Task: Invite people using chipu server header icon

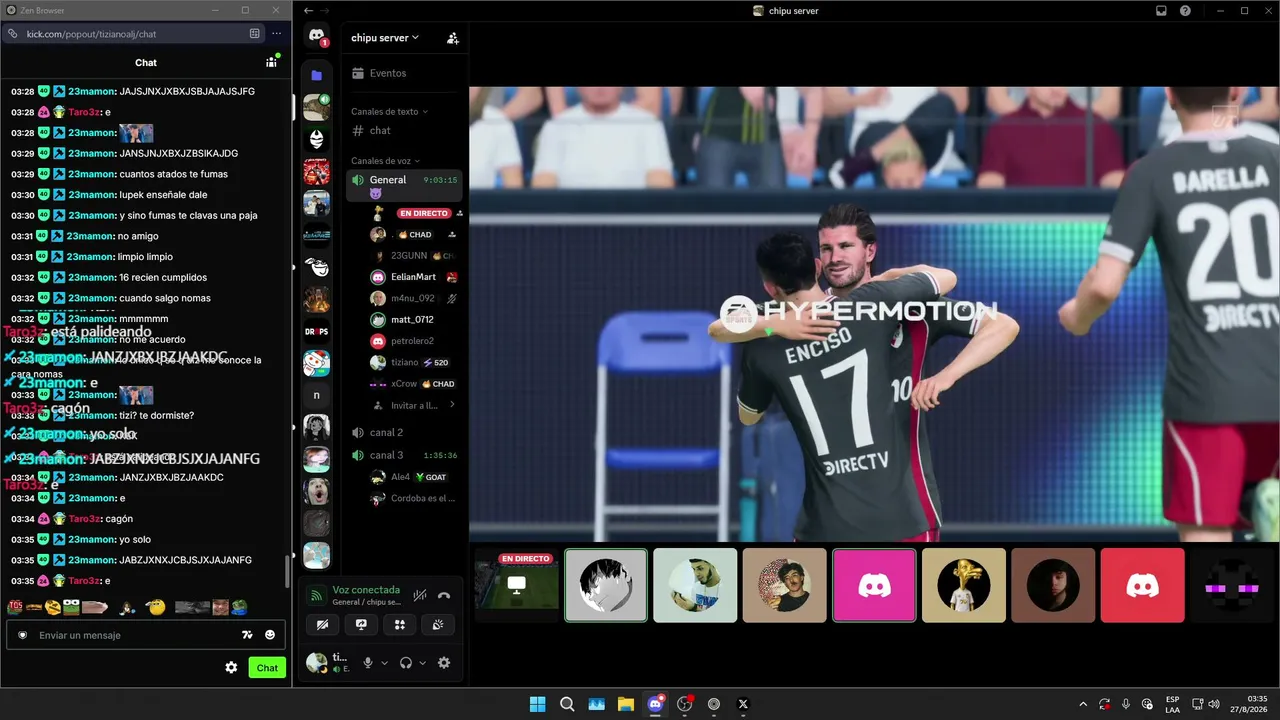Action: pos(453,38)
